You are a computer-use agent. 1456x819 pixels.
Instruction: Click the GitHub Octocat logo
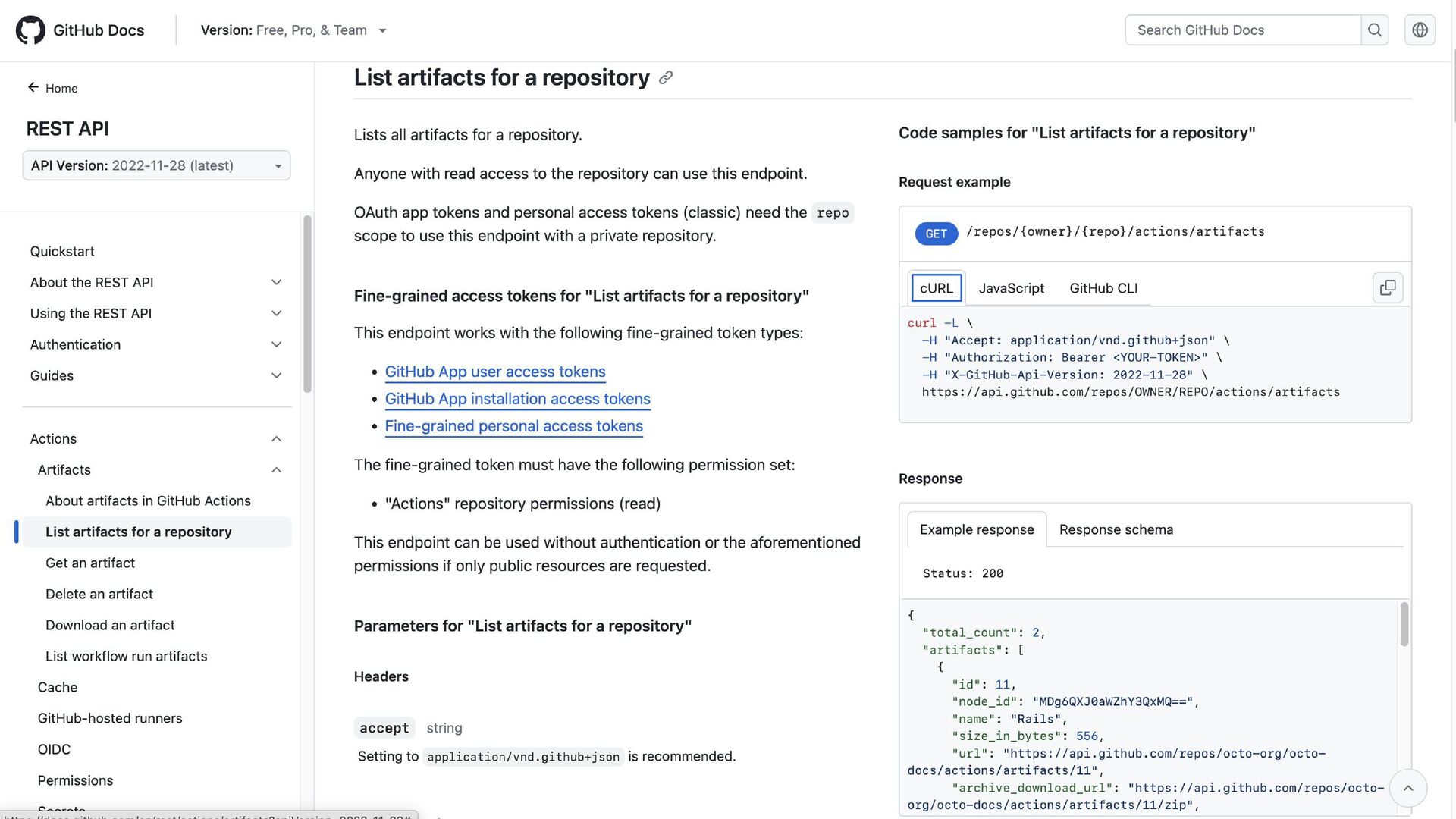(x=30, y=30)
